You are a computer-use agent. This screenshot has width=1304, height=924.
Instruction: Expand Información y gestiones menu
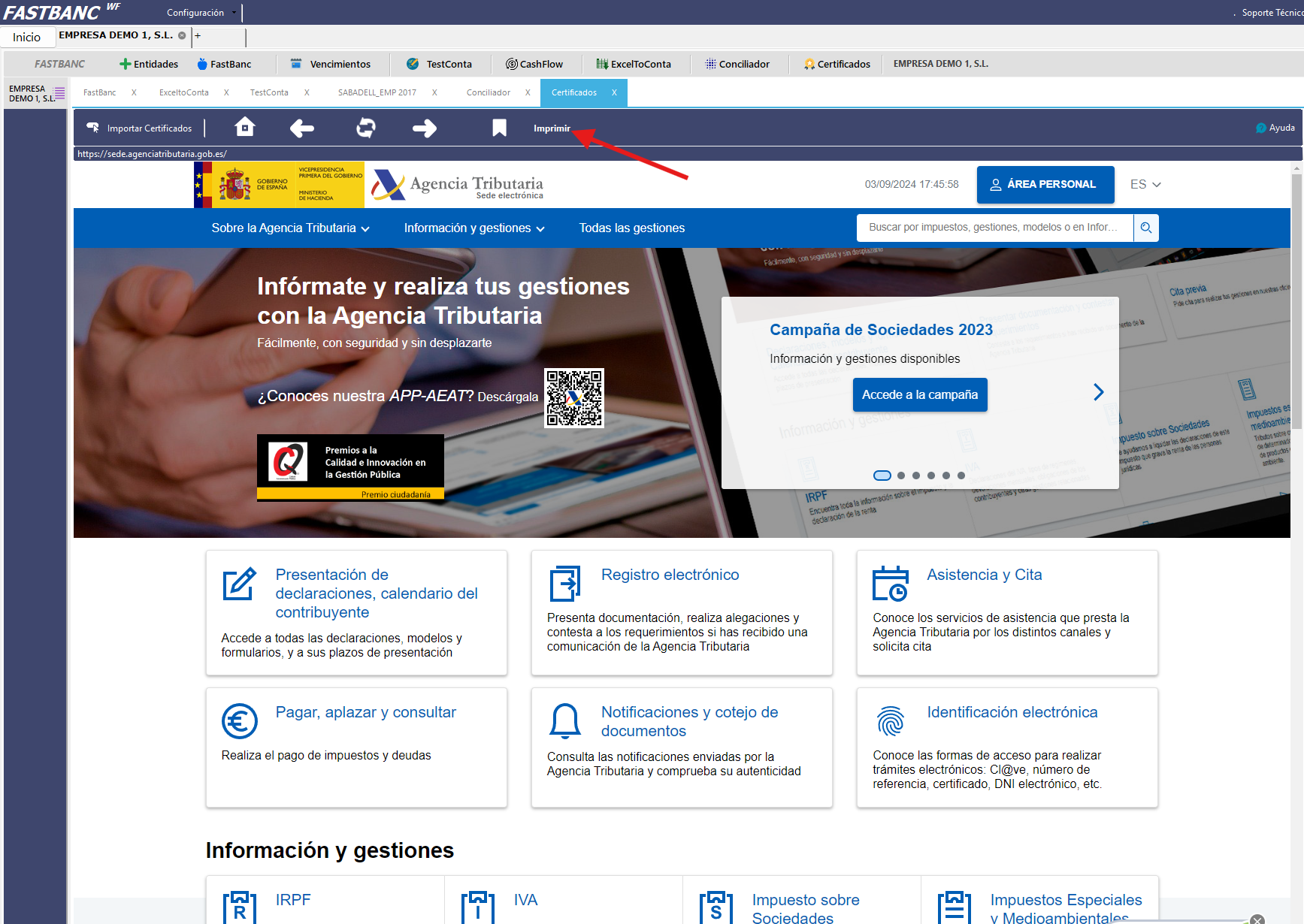coord(474,228)
